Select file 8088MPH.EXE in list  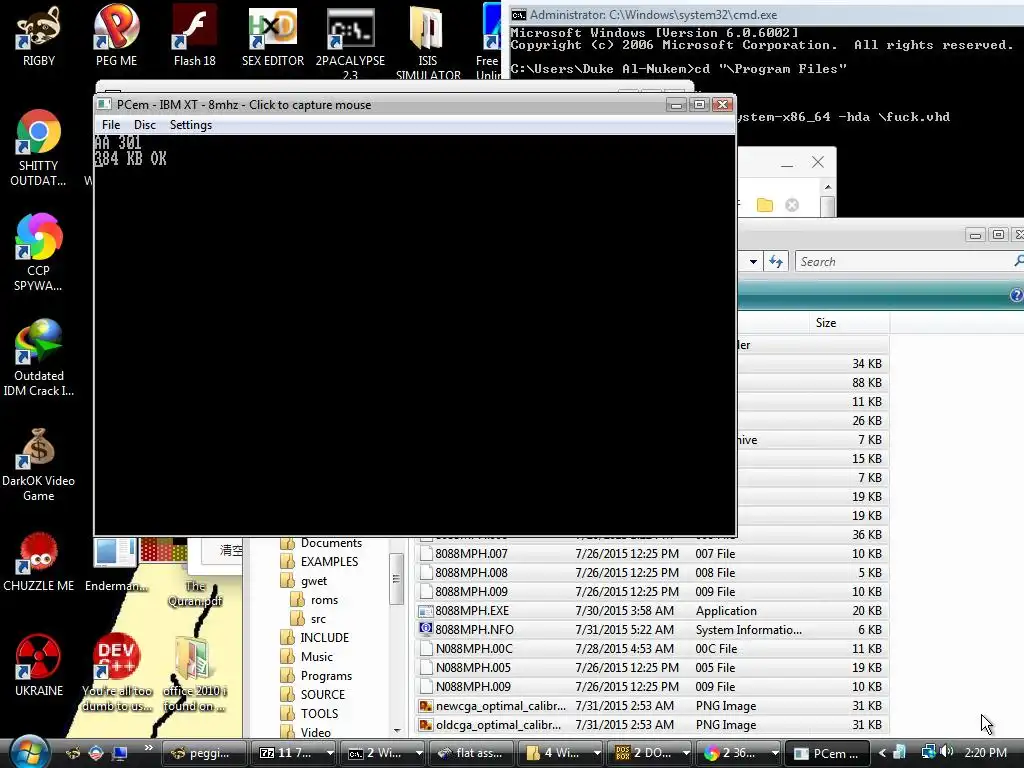(x=651, y=611)
